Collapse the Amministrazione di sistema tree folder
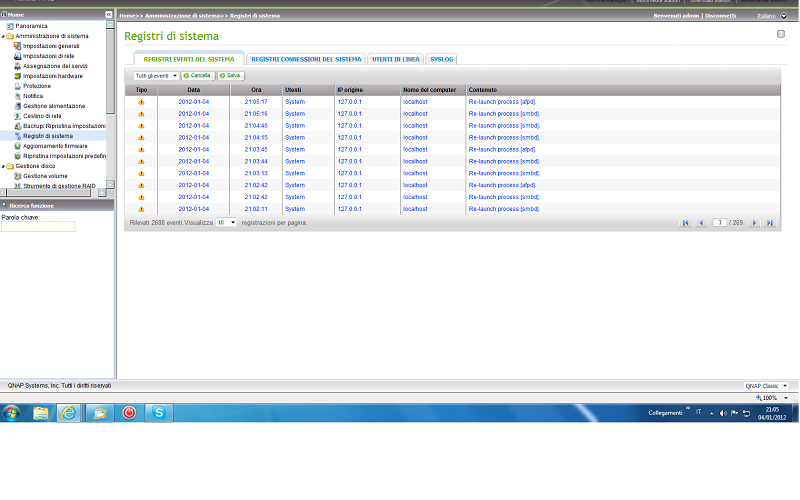Screen dimensions: 800x500 pyautogui.click(x=4, y=36)
